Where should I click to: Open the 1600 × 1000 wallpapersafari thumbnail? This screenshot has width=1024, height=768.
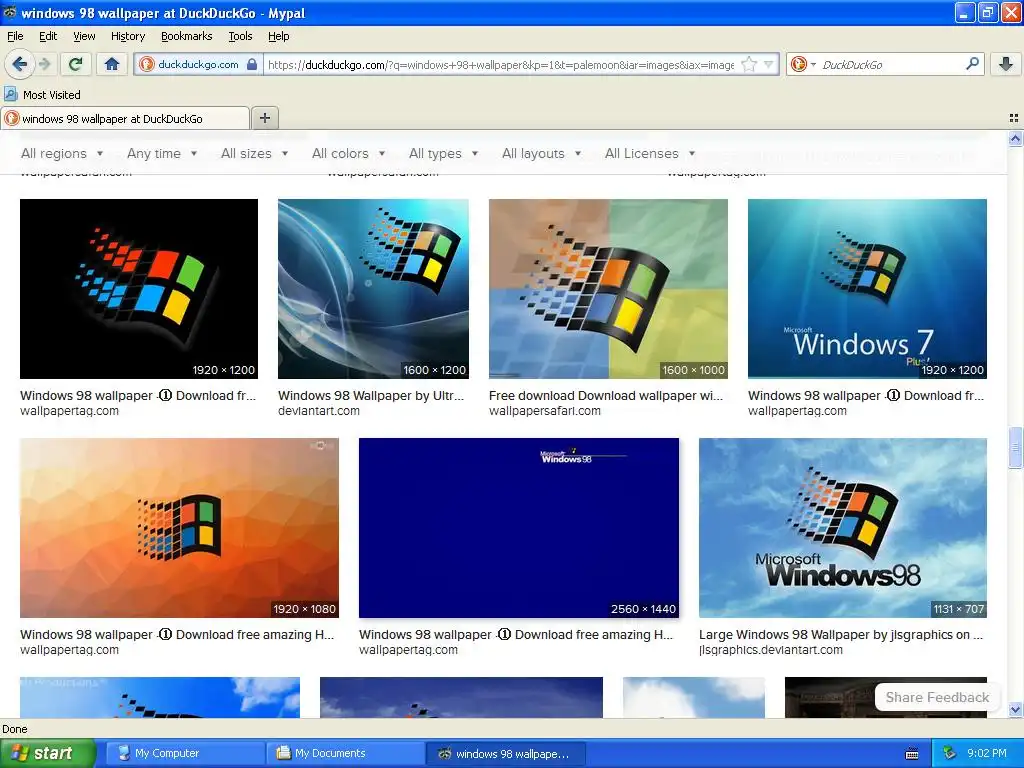pos(608,289)
